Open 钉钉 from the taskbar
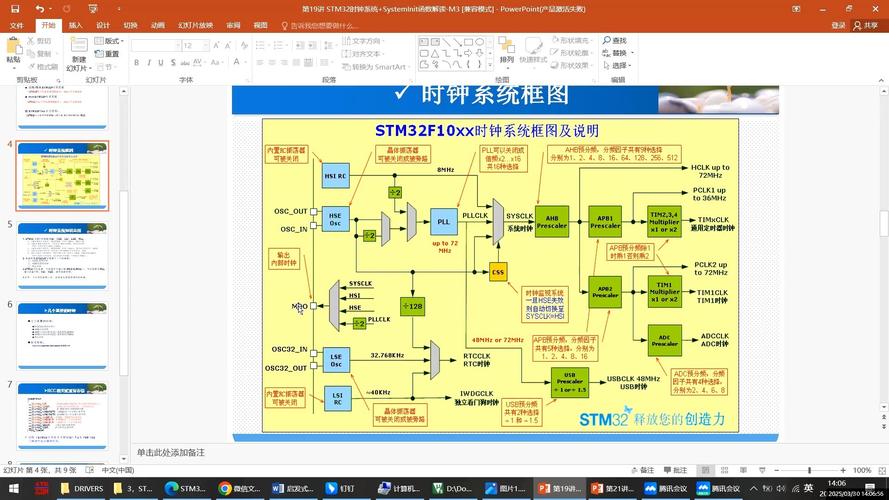 [x=341, y=488]
